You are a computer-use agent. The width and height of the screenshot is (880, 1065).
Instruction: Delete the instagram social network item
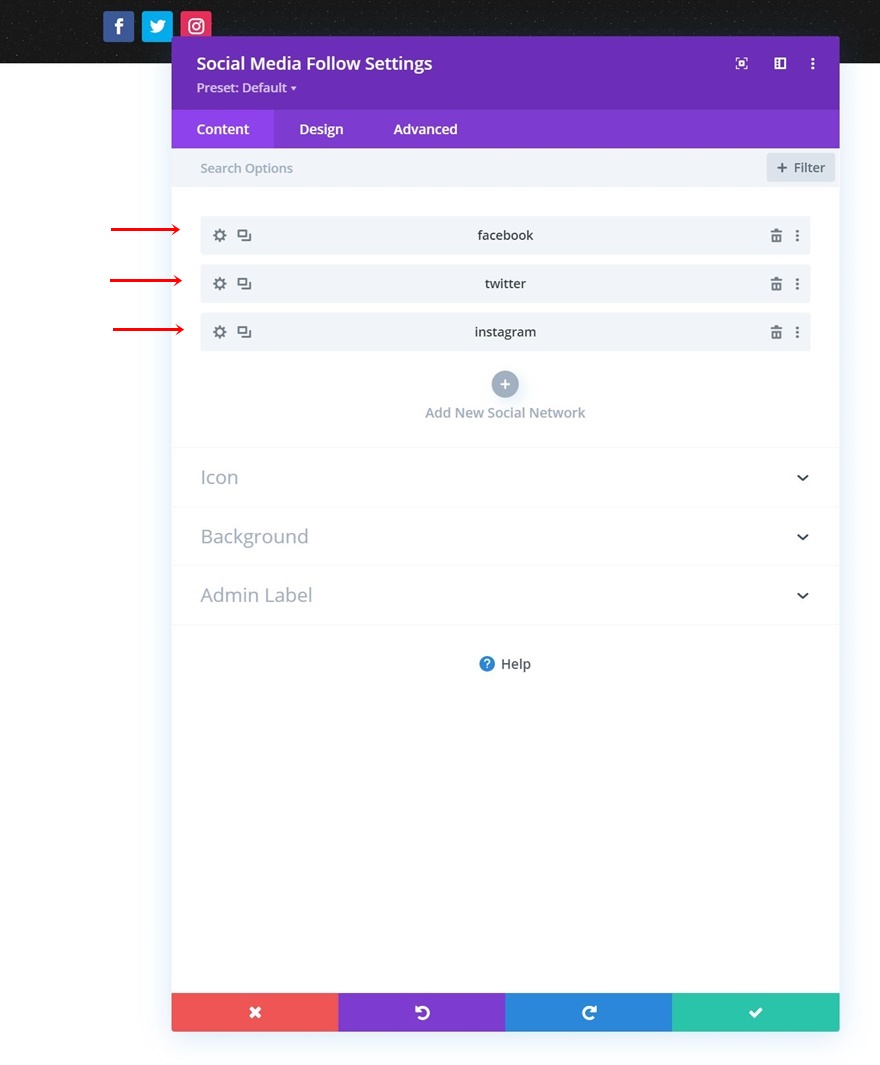click(775, 331)
